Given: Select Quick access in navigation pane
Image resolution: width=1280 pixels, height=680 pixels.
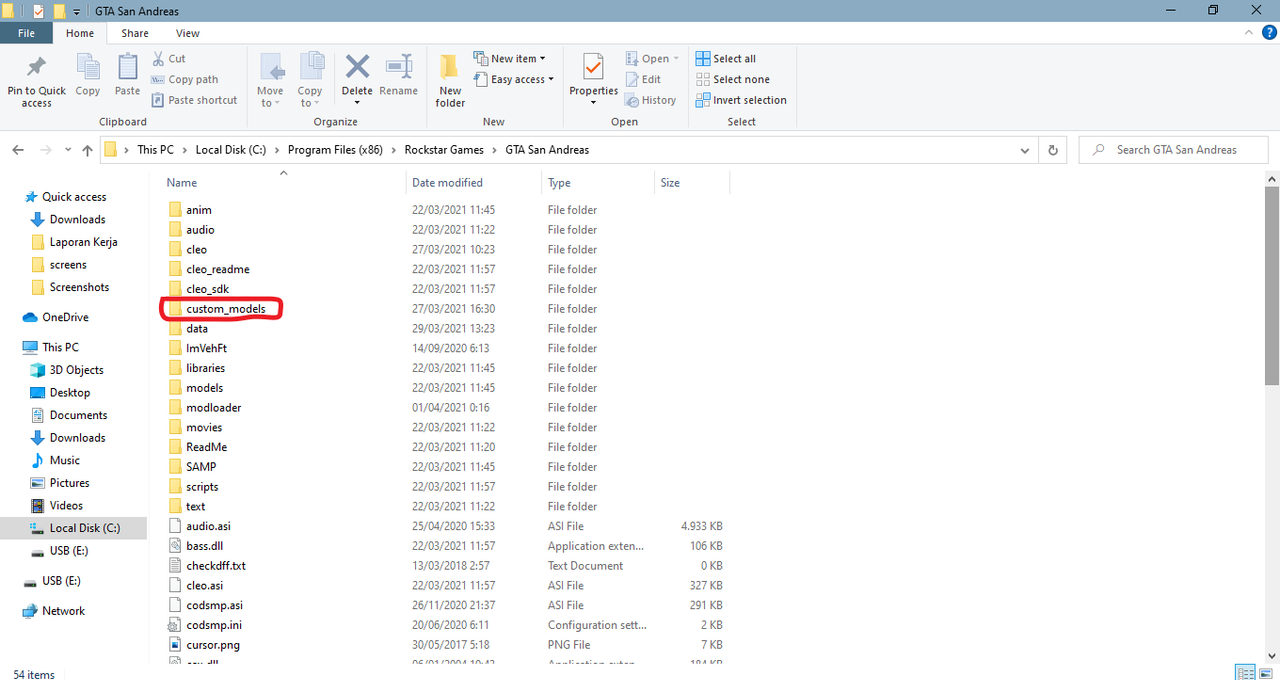Looking at the screenshot, I should point(74,197).
